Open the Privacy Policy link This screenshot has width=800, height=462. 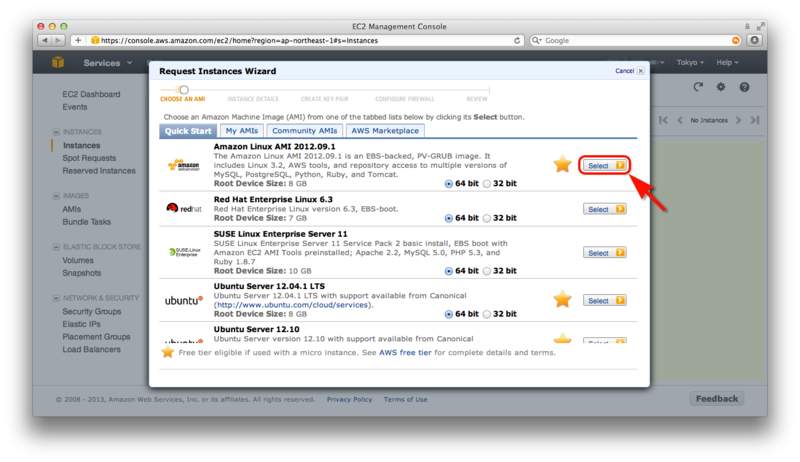coord(349,399)
